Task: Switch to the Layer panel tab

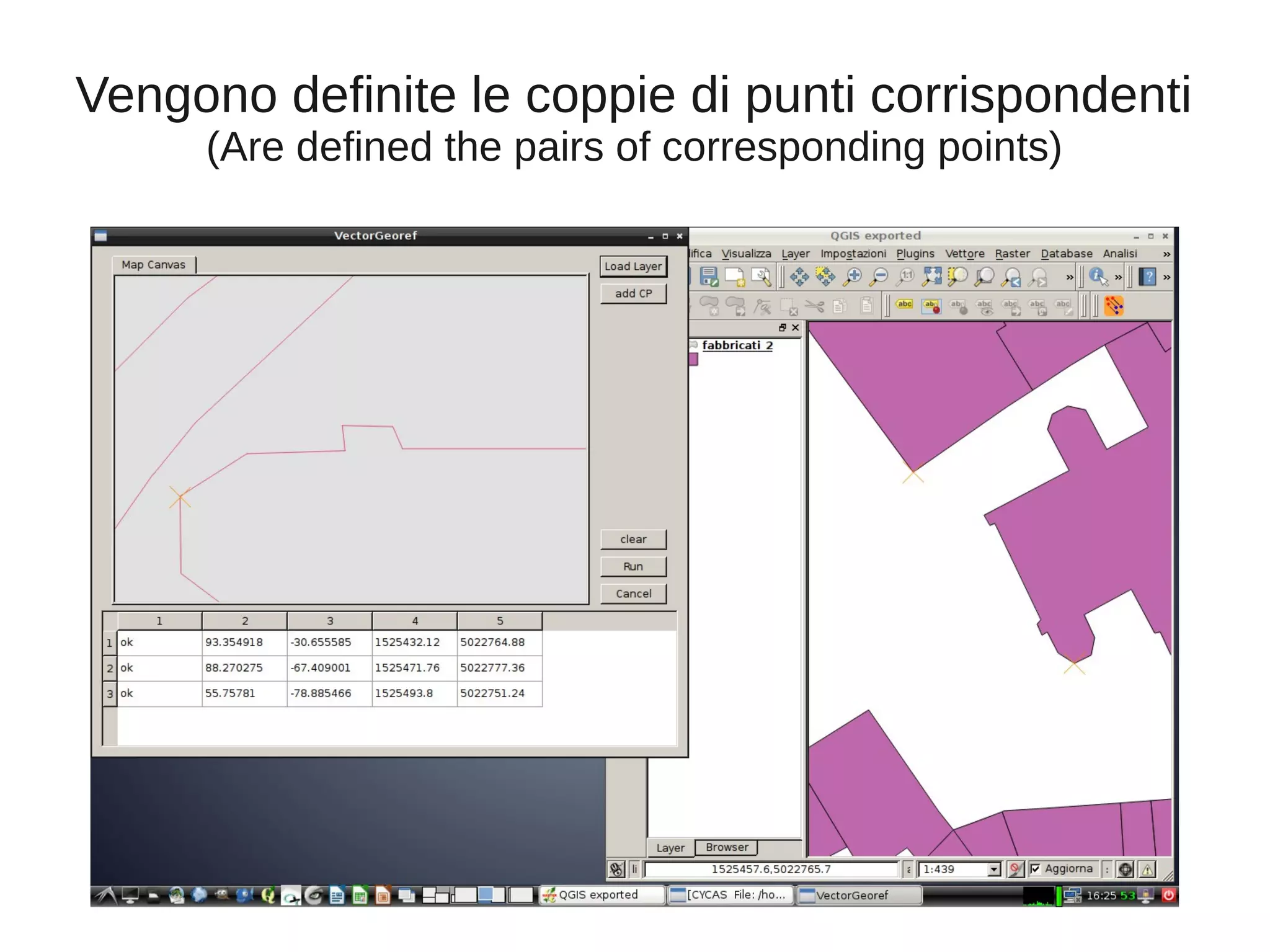Action: [670, 848]
